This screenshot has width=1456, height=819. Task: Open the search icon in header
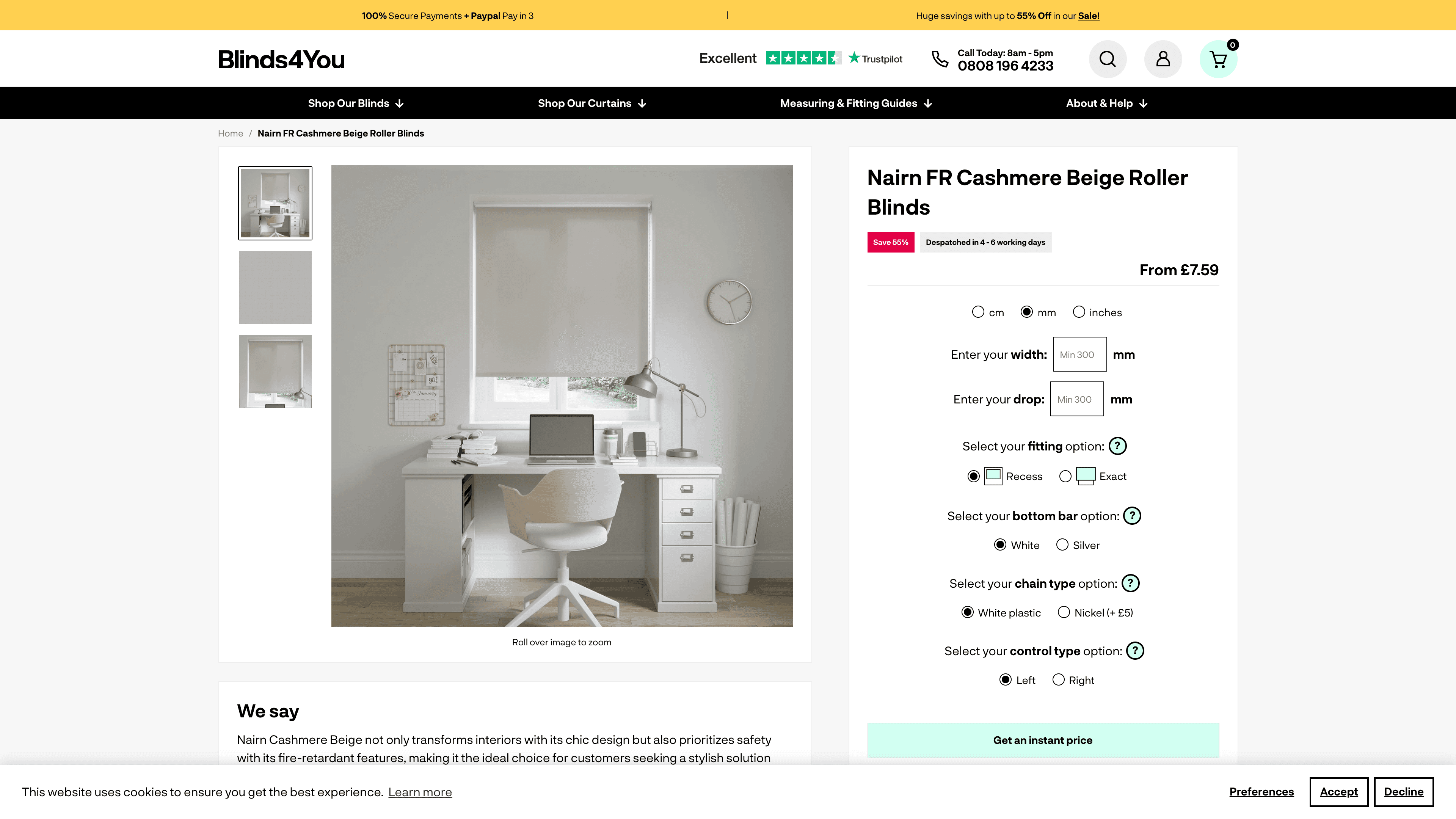pos(1107,59)
